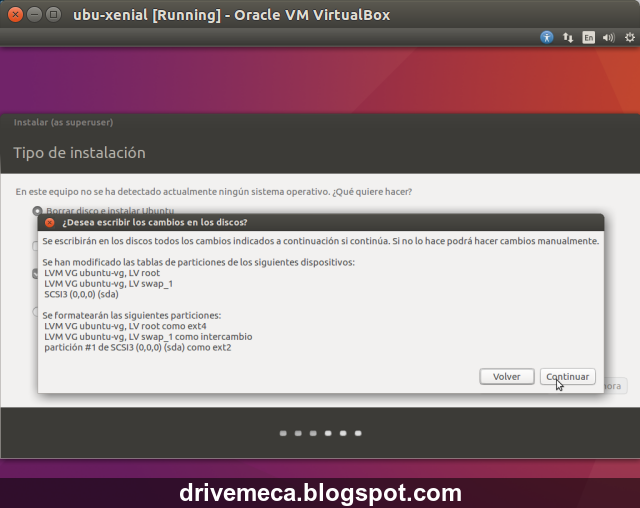Open the network connections indicator
The image size is (640, 508).
pos(568,38)
